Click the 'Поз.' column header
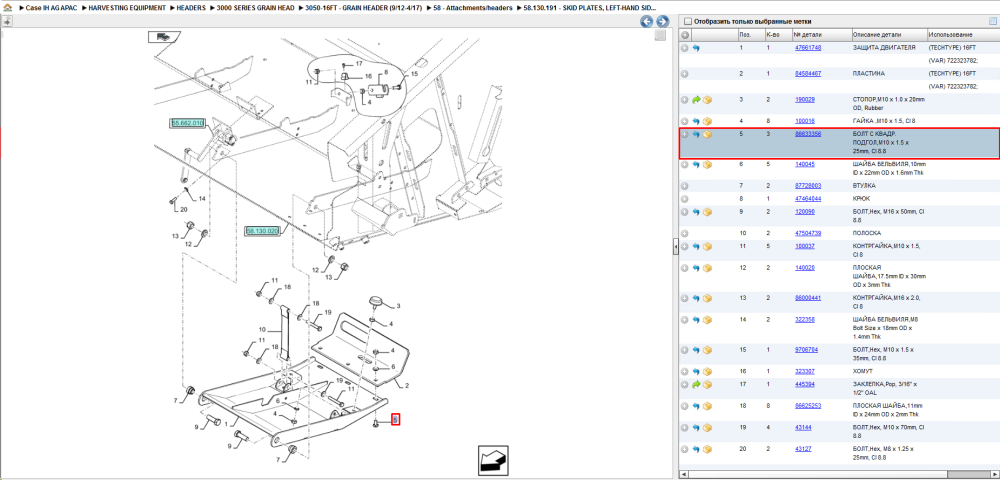The width and height of the screenshot is (1000, 480). (x=750, y=34)
